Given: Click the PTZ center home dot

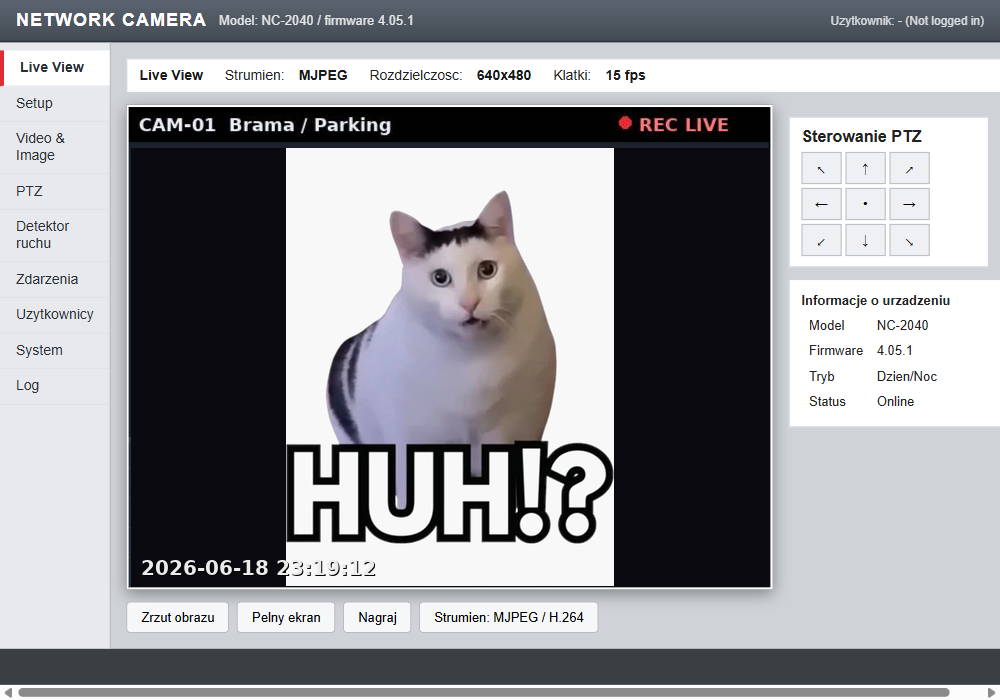Looking at the screenshot, I should [x=865, y=204].
